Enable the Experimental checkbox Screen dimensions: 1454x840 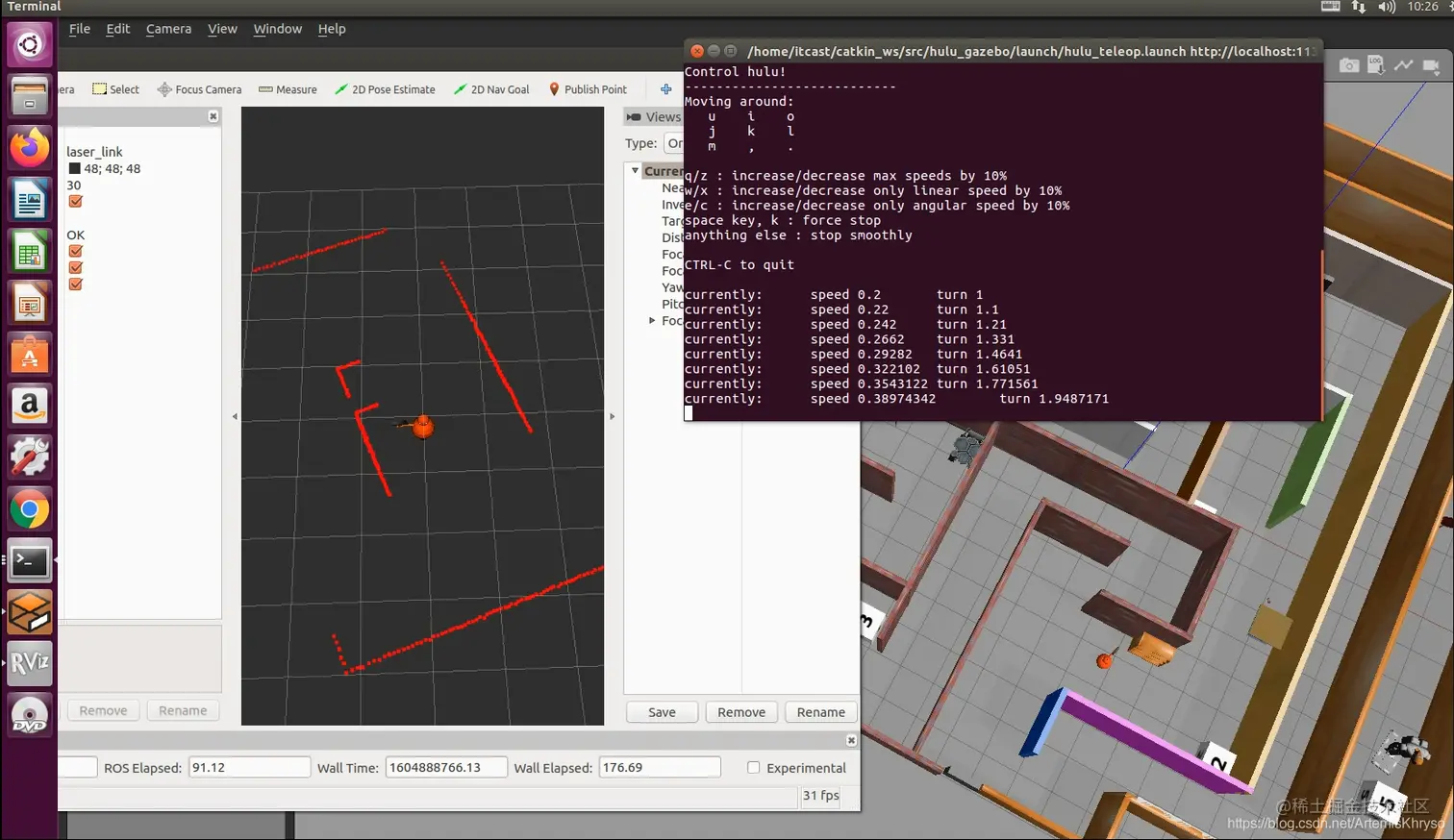click(754, 768)
